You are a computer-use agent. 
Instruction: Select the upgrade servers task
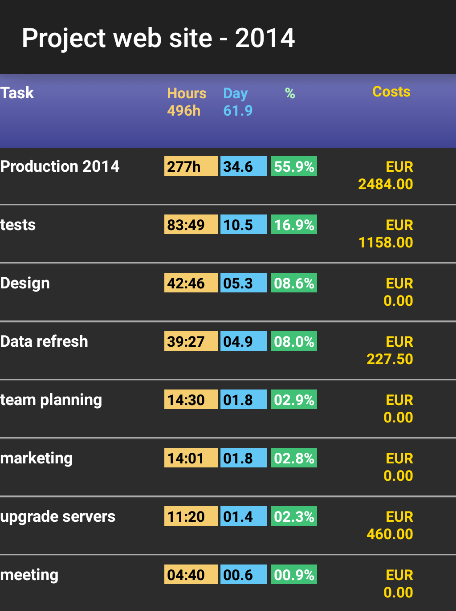[x=228, y=525]
